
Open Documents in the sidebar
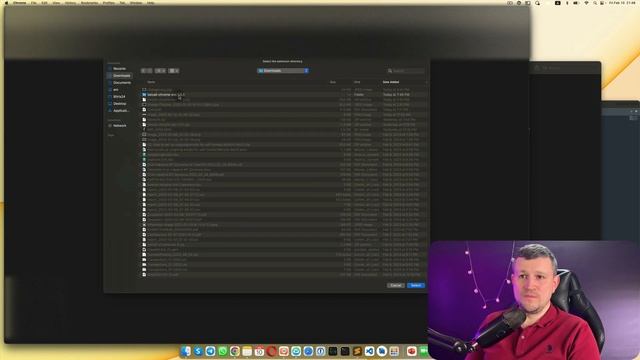point(119,82)
